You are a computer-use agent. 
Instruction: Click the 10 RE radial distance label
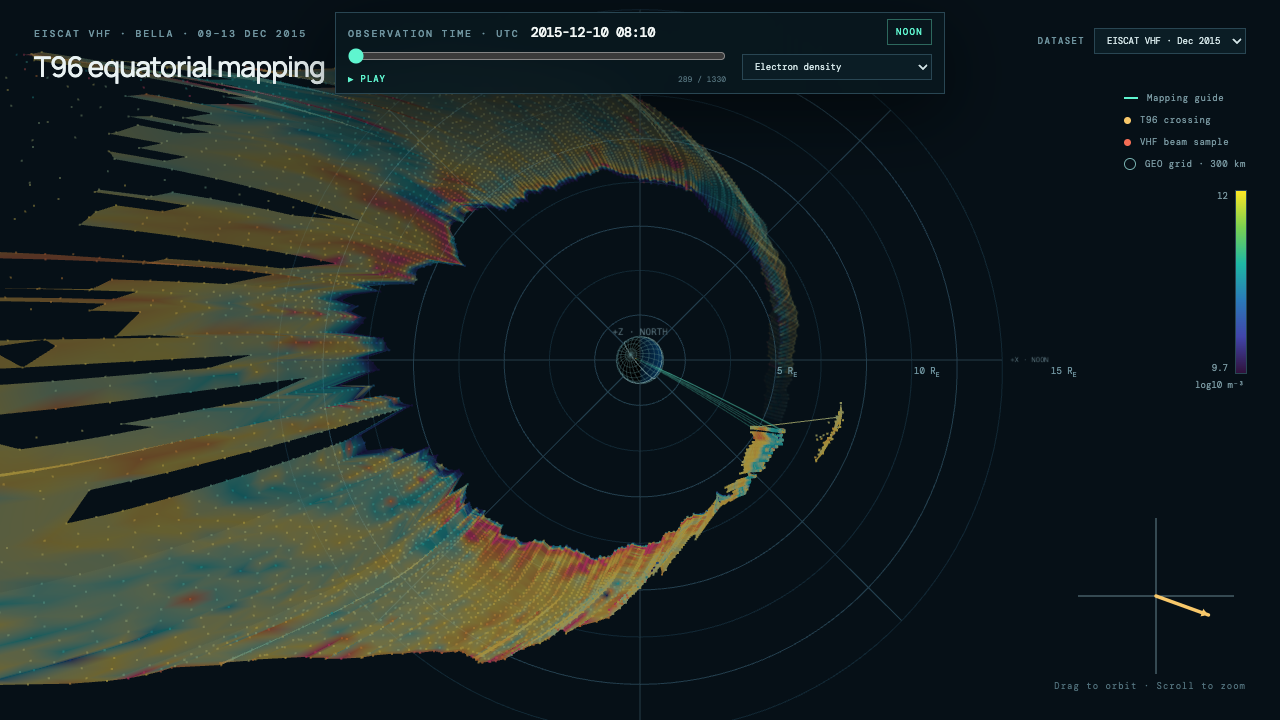[x=926, y=371]
